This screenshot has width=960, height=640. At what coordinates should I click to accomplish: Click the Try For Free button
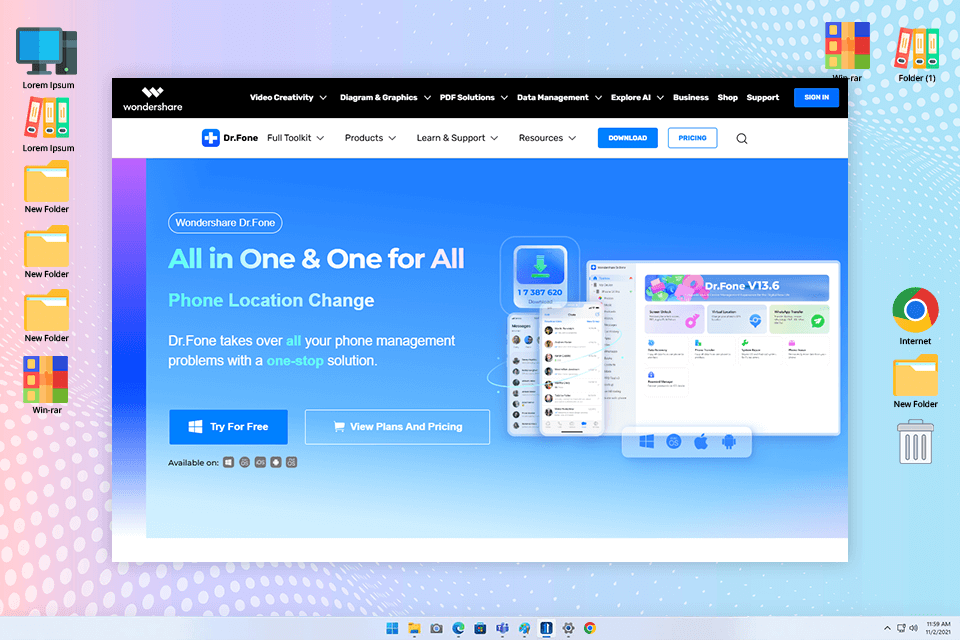[x=228, y=427]
